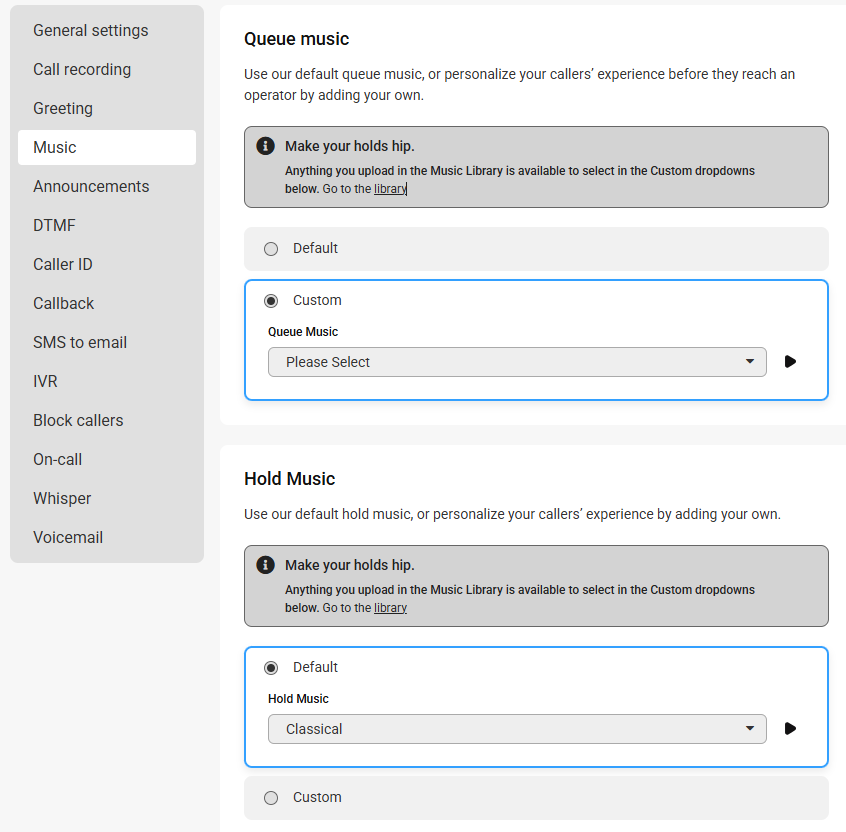
Task: Click the info icon in Hold Music notice
Action: coord(265,565)
